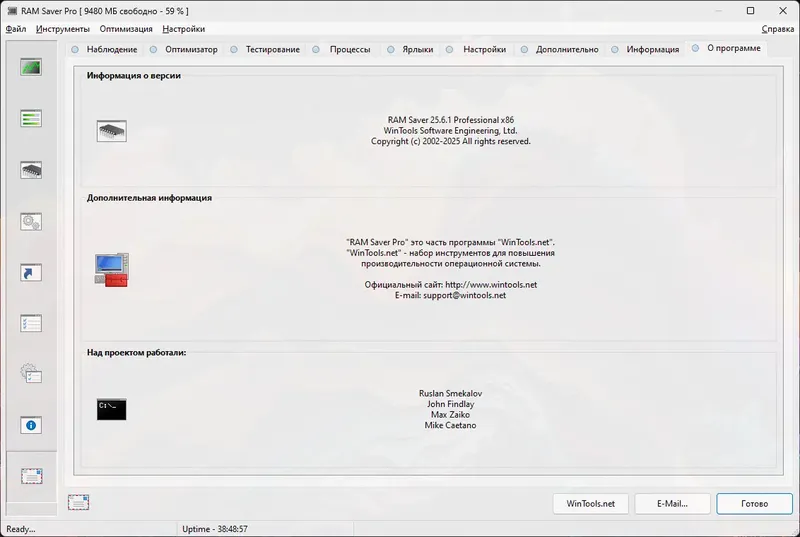Viewport: 800px width, 537px height.
Task: Open the Справка menu
Action: 778,29
